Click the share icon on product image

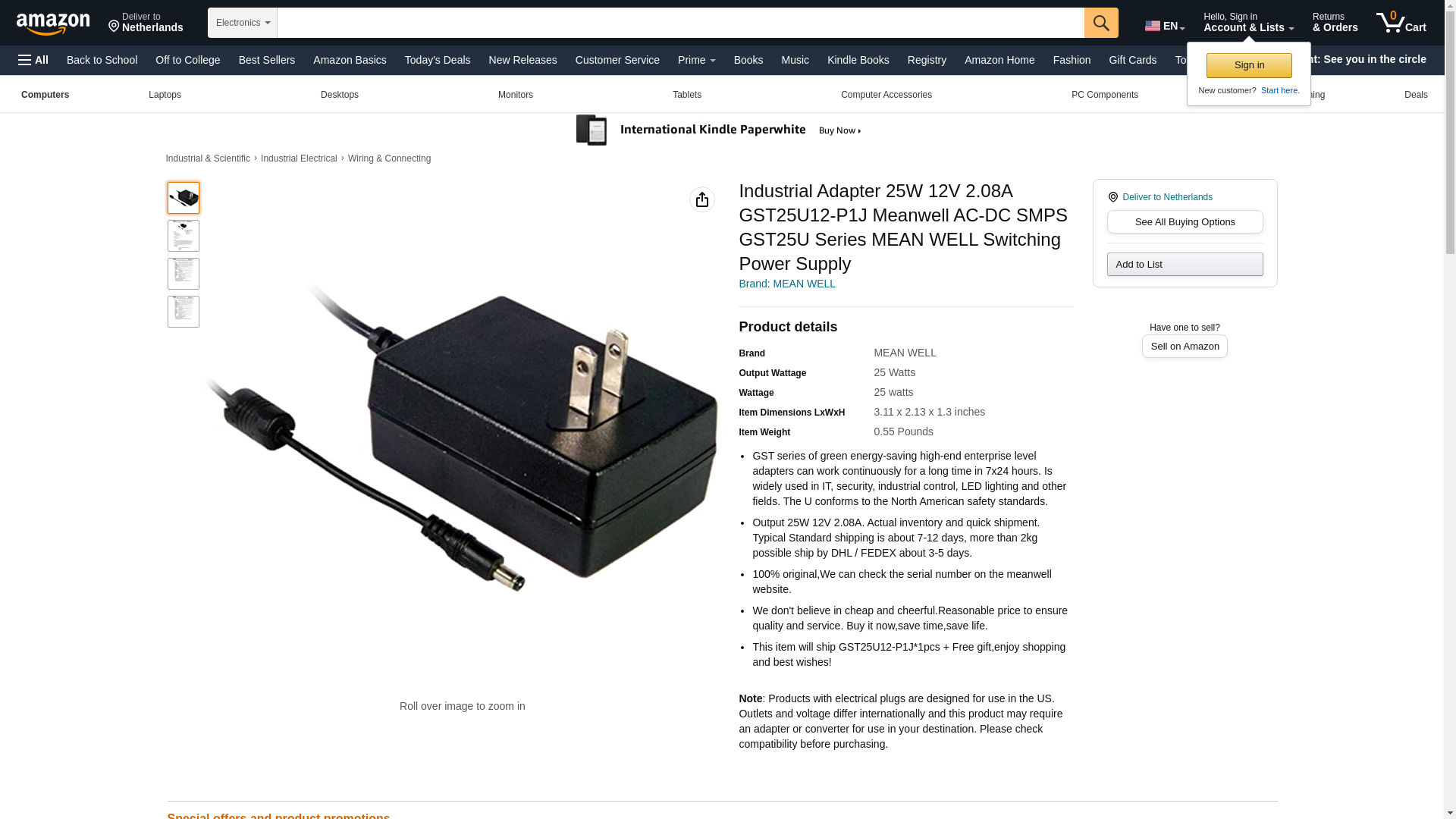pos(702,199)
